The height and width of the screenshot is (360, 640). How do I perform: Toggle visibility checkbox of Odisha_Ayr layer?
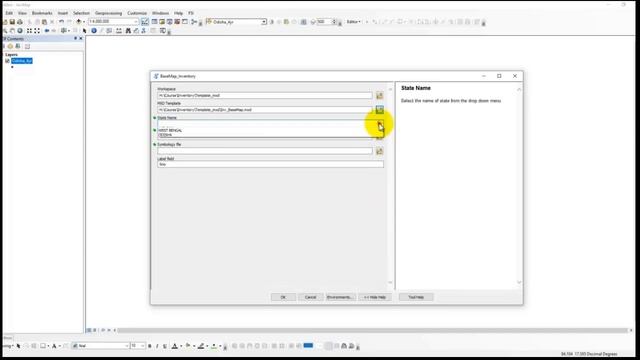[7, 61]
